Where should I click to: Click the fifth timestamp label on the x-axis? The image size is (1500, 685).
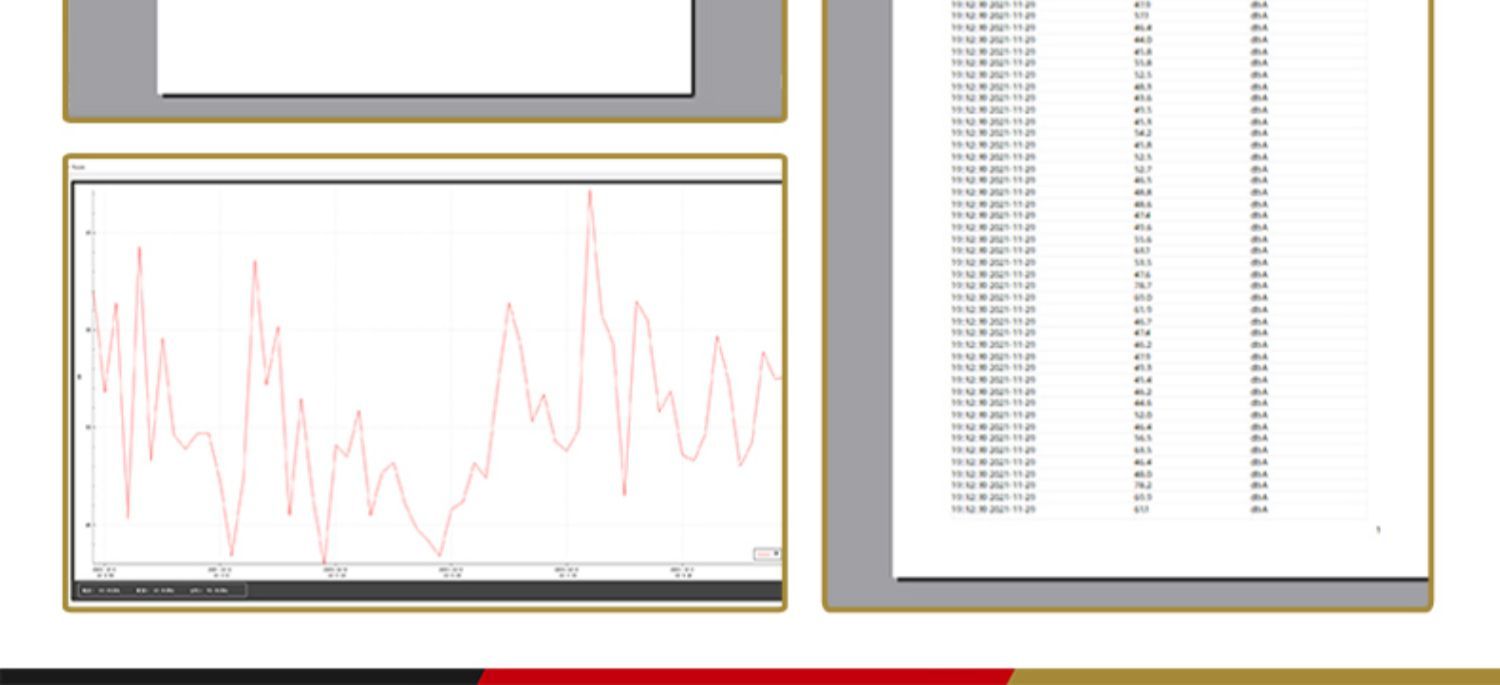click(x=567, y=573)
